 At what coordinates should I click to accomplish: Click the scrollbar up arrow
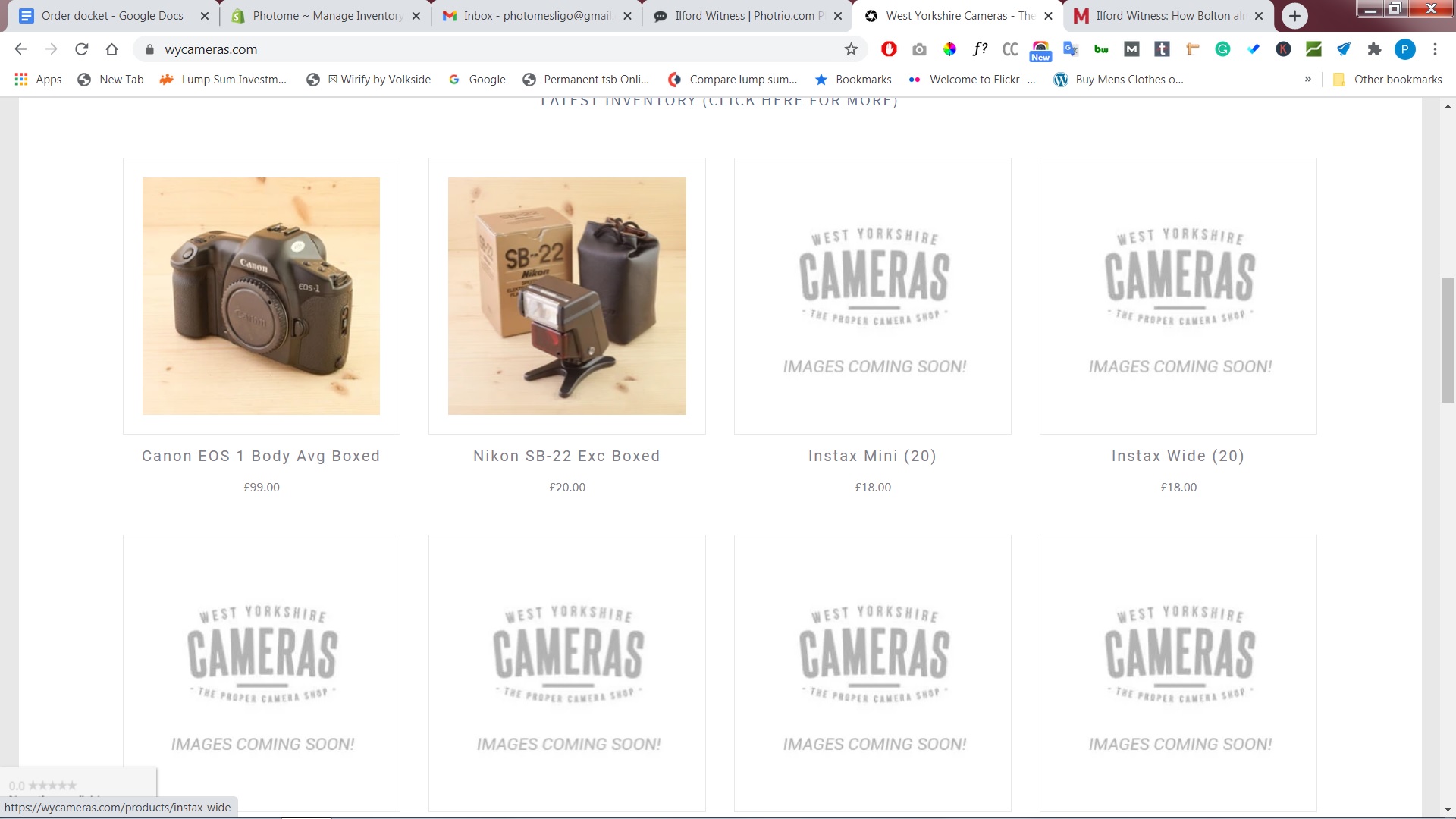click(x=1448, y=107)
